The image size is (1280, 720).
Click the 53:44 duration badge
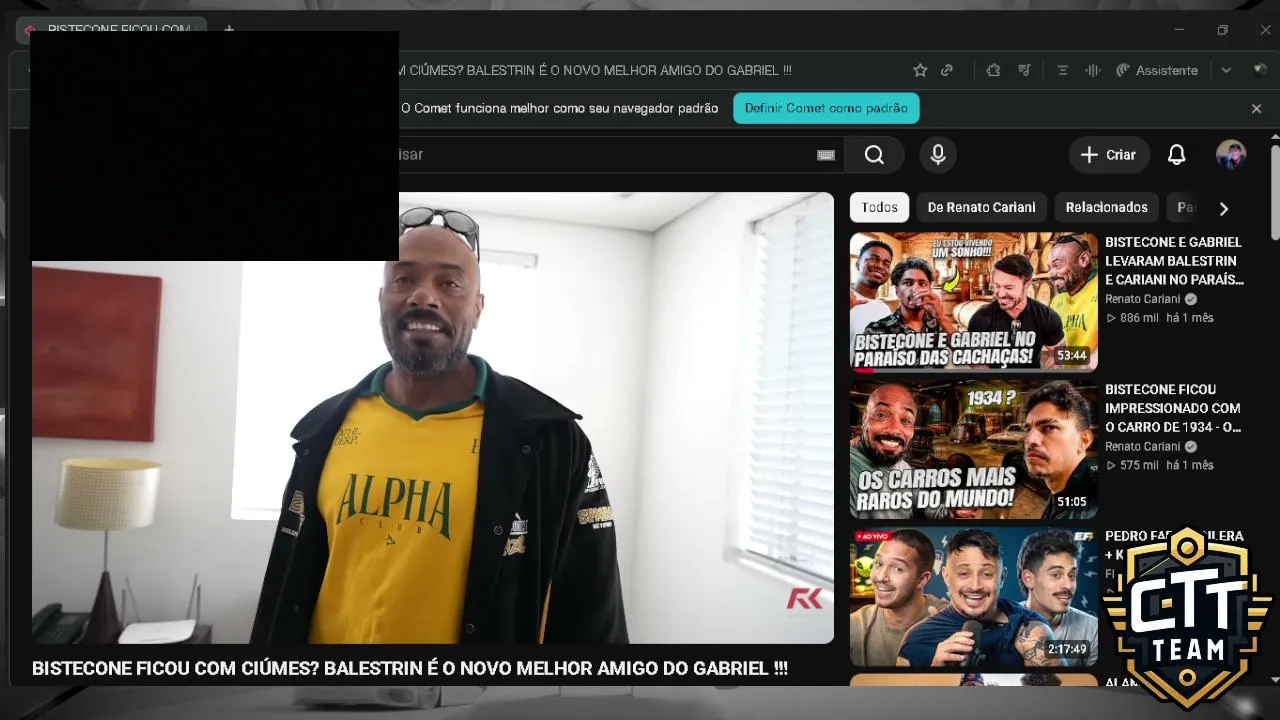(x=1071, y=355)
